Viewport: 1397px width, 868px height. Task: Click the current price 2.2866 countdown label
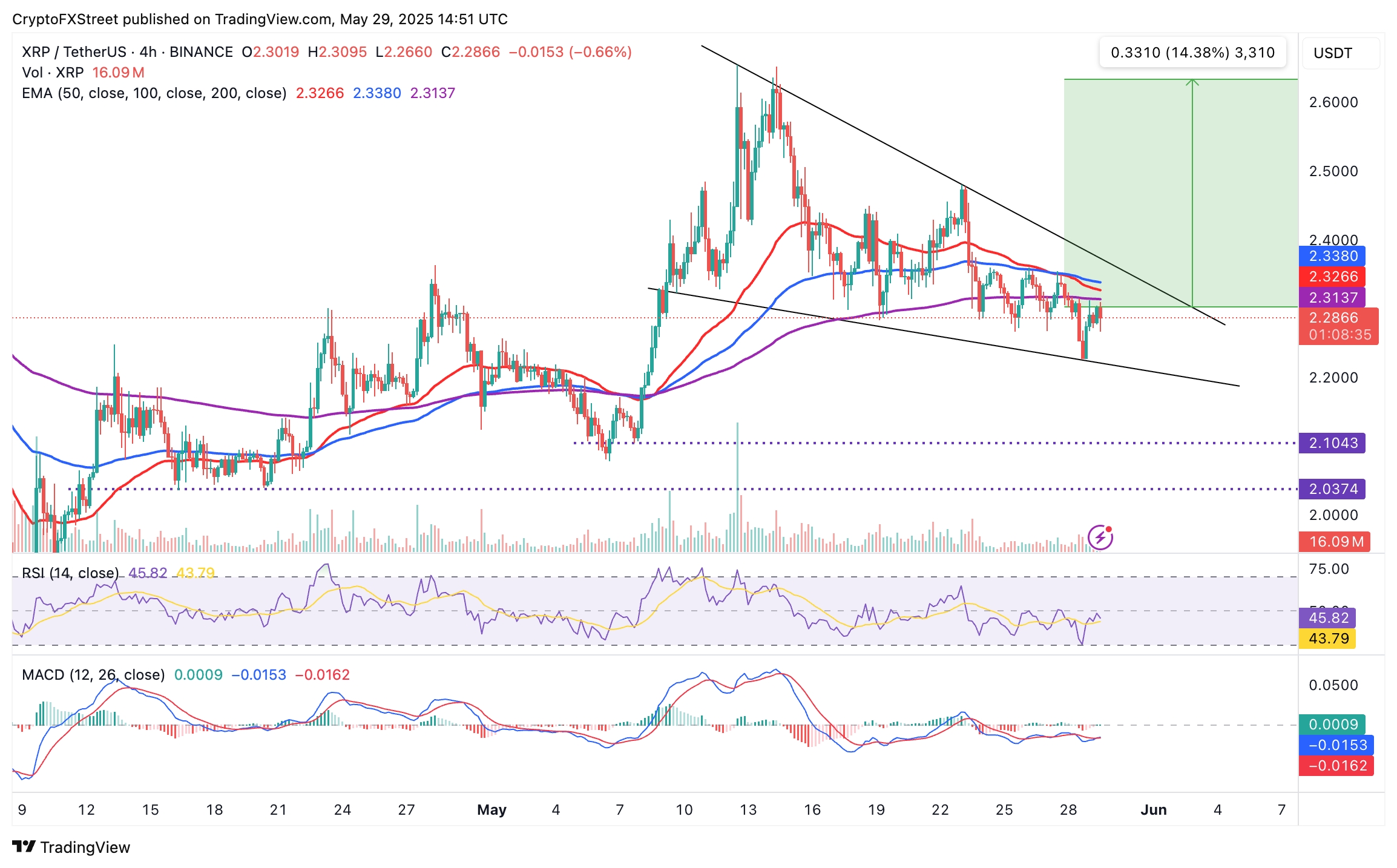coord(1338,326)
